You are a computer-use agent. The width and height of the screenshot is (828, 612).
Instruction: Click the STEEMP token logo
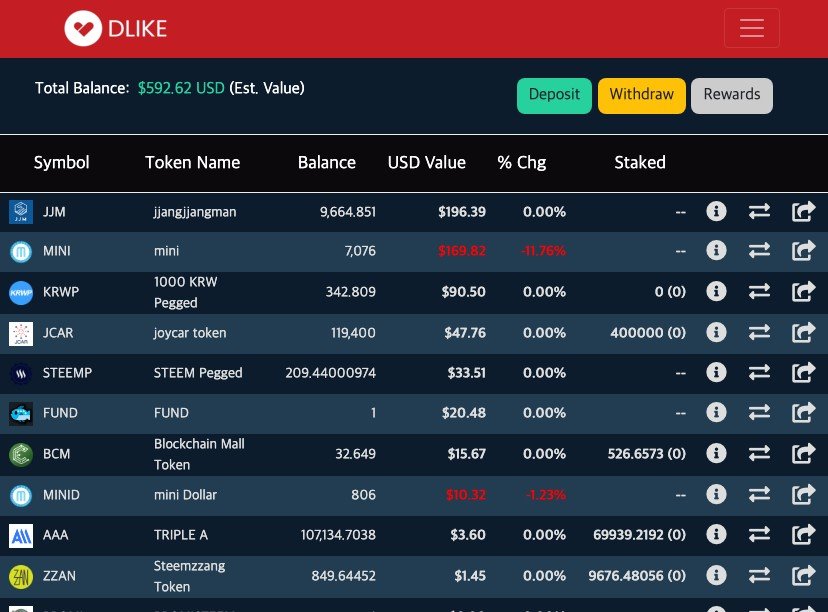point(21,374)
